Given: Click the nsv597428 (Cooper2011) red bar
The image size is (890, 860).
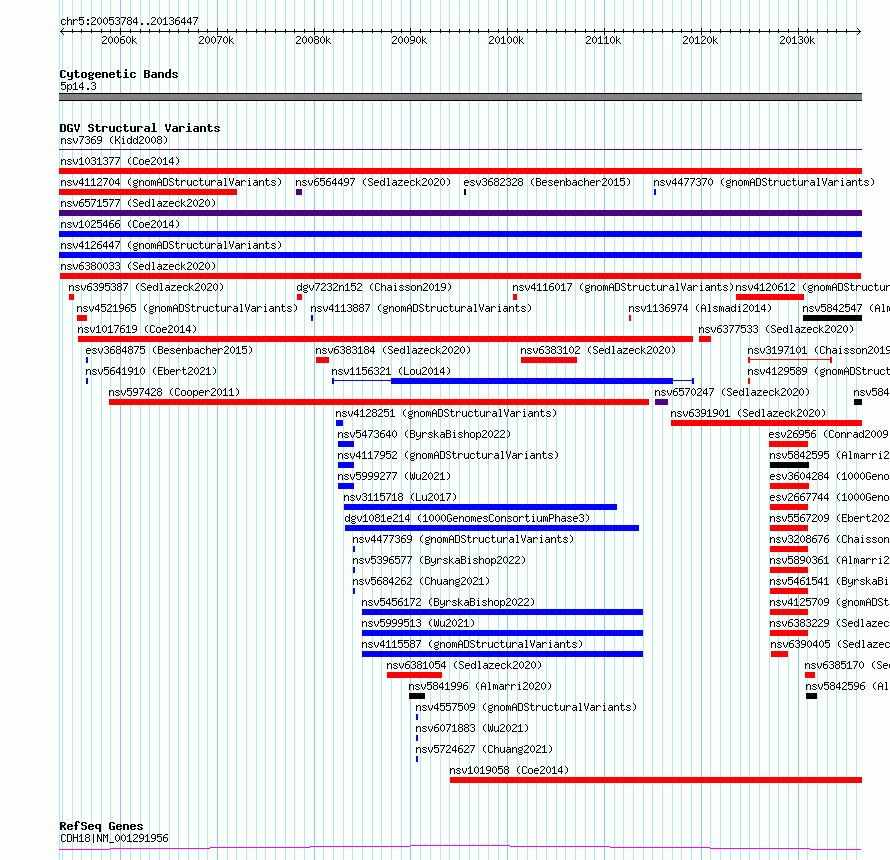Looking at the screenshot, I should [379, 402].
